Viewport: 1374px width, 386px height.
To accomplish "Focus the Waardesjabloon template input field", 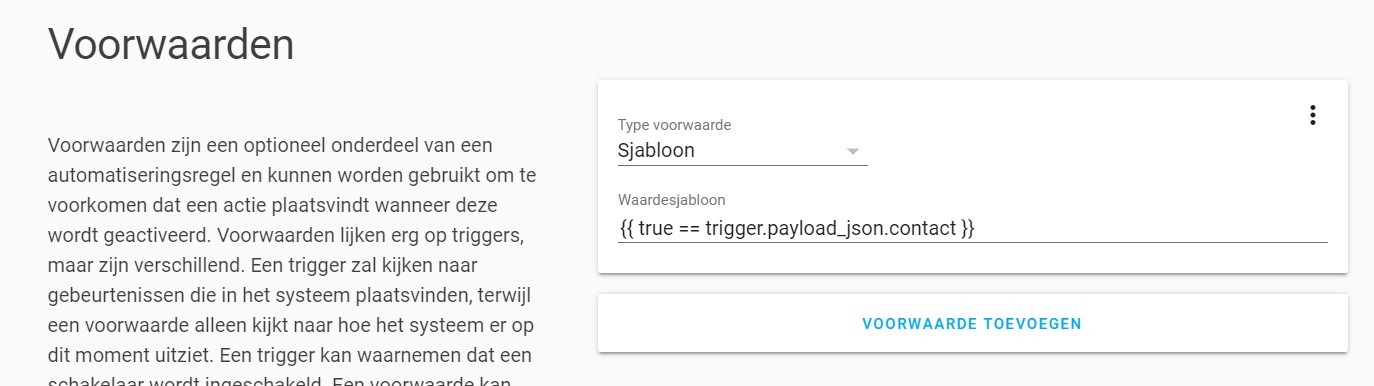I will (x=972, y=228).
